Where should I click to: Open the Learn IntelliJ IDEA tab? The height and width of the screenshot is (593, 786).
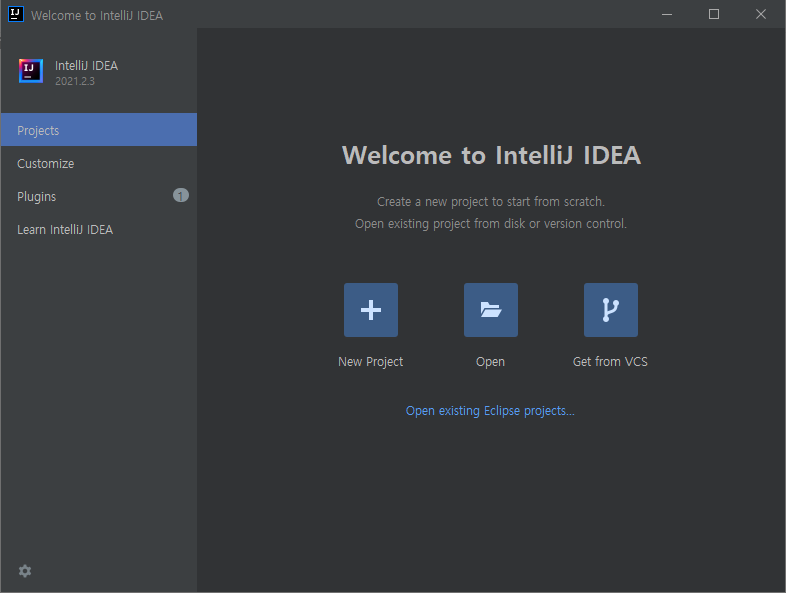pos(99,229)
